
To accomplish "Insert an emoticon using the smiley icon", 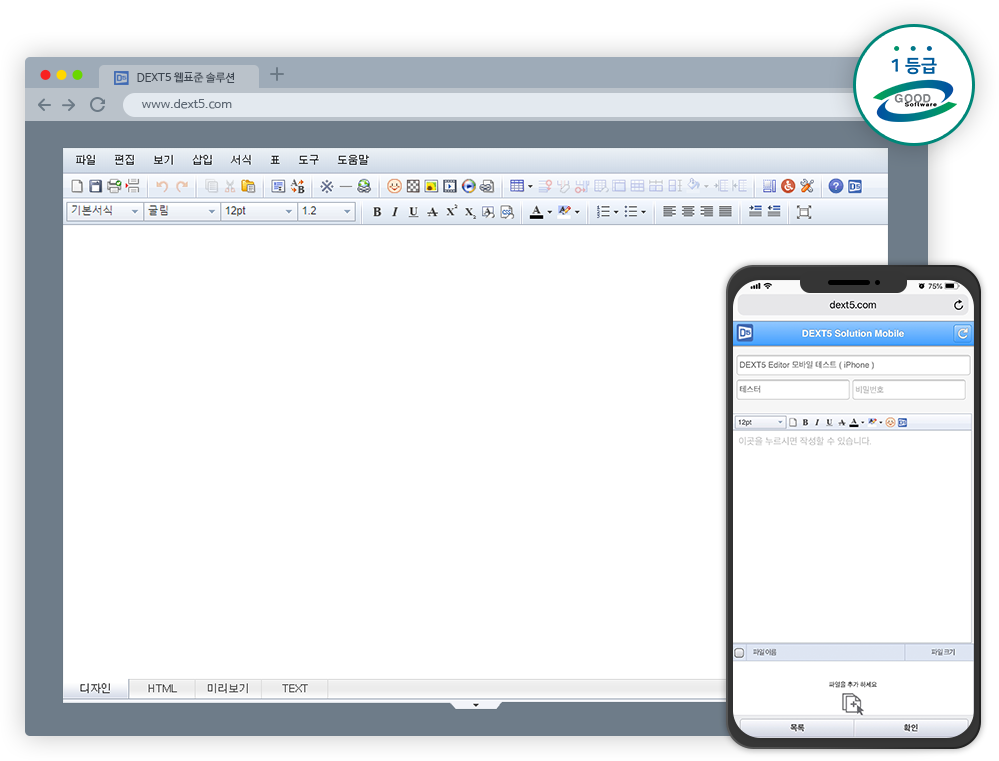I will pyautogui.click(x=394, y=186).
